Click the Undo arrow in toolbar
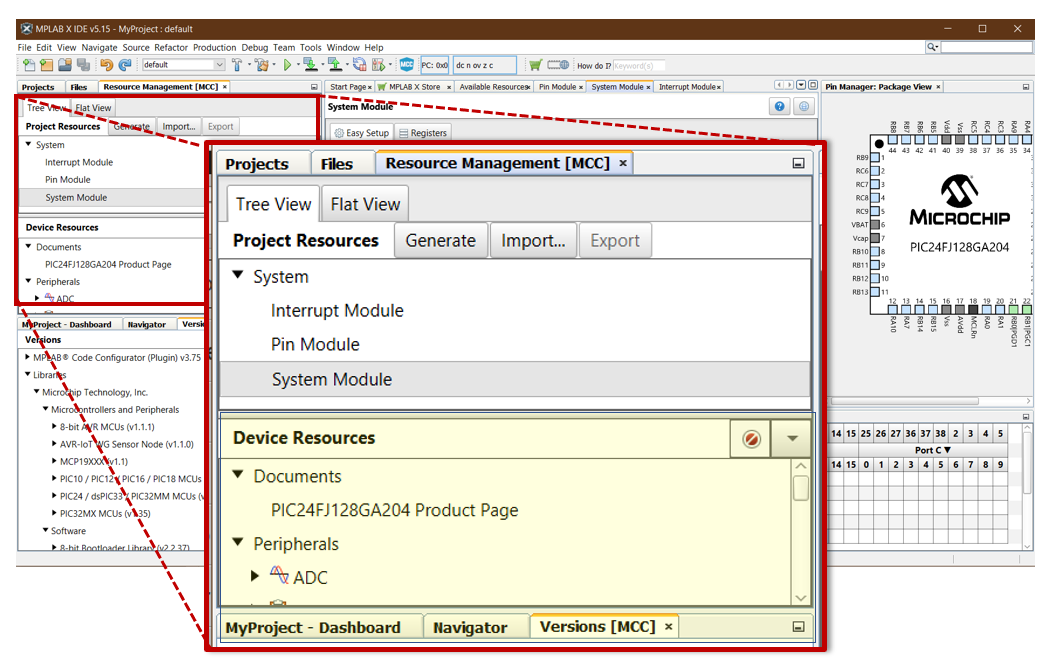This screenshot has width=1061, height=665. pyautogui.click(x=106, y=65)
